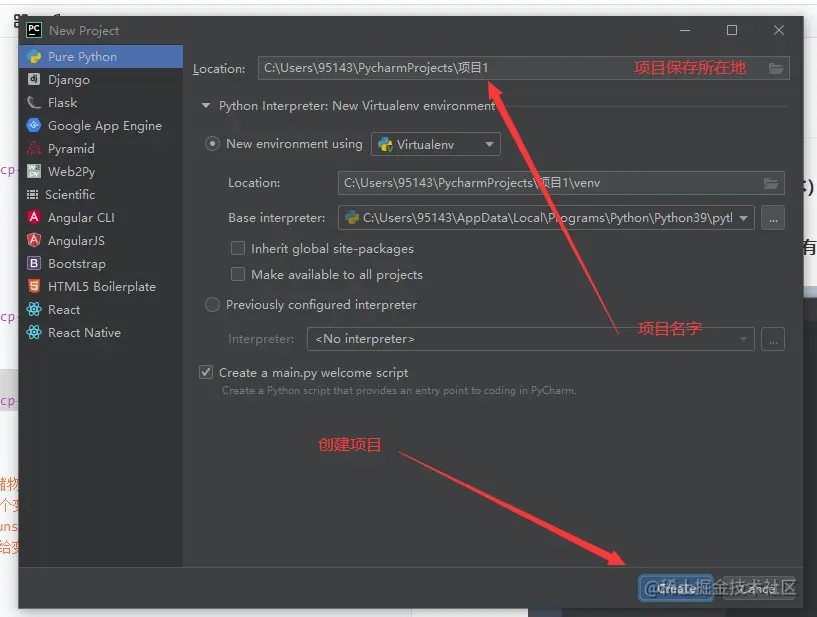Collapse Python Interpreter section

point(206,106)
